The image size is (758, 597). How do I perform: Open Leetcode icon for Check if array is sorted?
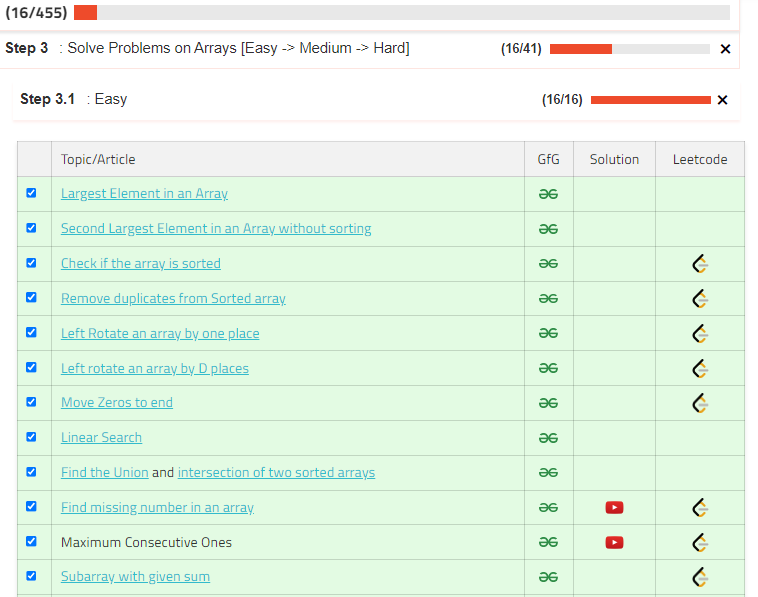point(700,263)
